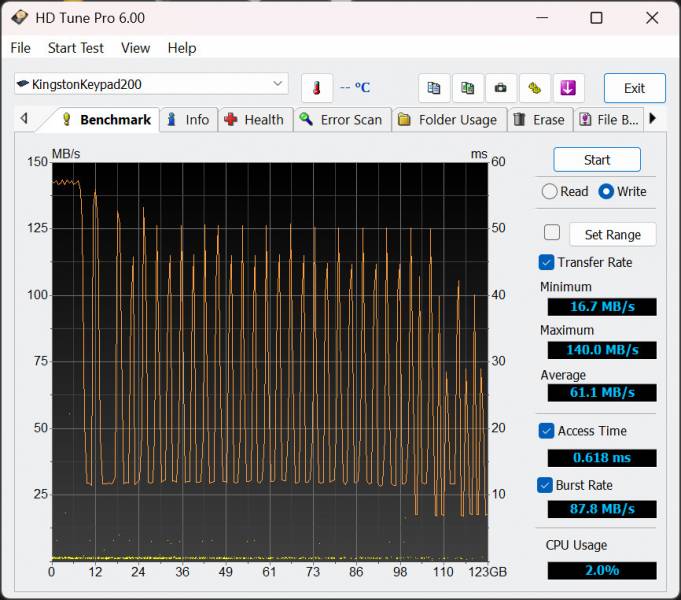This screenshot has height=600, width=681.
Task: Open the KingstonKeypad200 drive dropdown
Action: pos(151,84)
